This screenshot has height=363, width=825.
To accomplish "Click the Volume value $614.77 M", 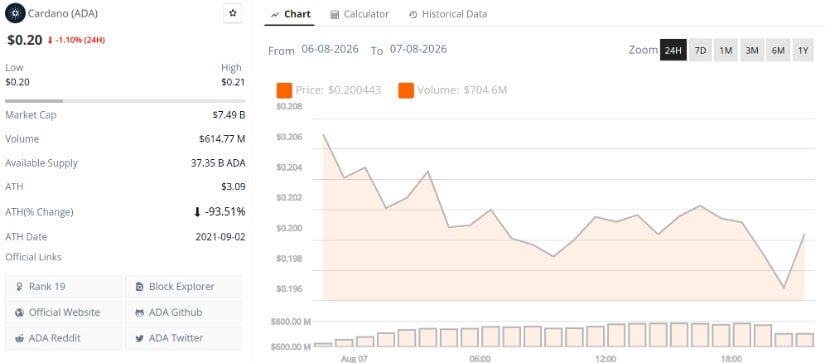I will coord(222,139).
